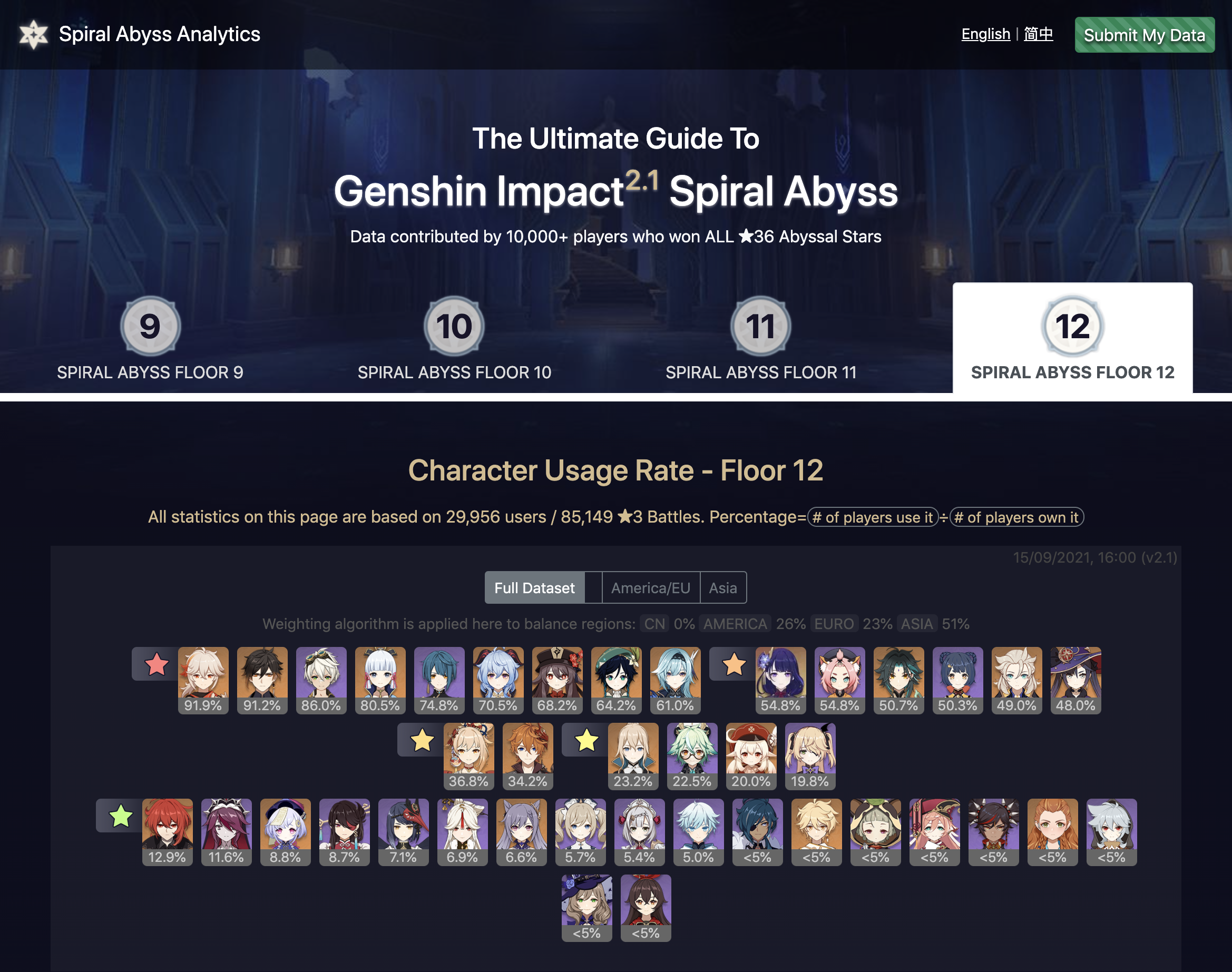Select the red star tier icon

[157, 664]
